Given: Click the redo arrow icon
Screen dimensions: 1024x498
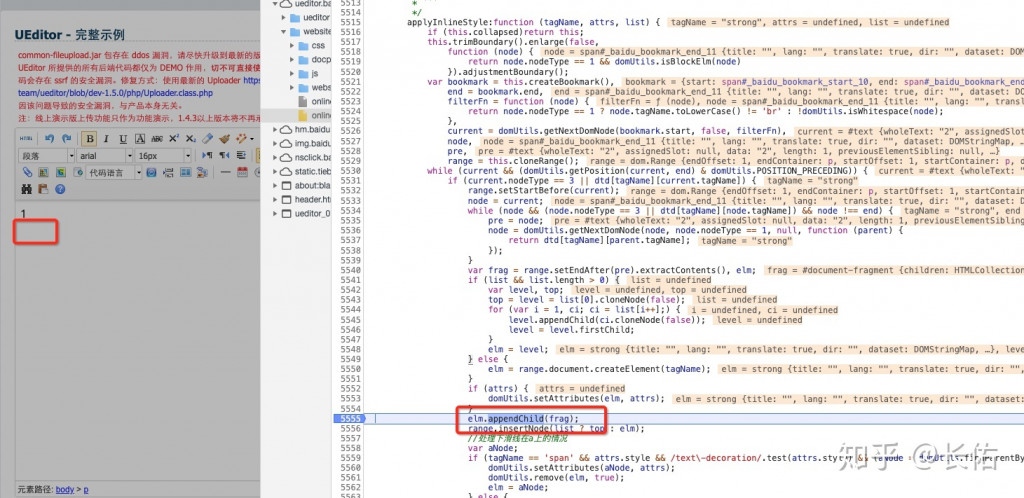Looking at the screenshot, I should point(67,138).
